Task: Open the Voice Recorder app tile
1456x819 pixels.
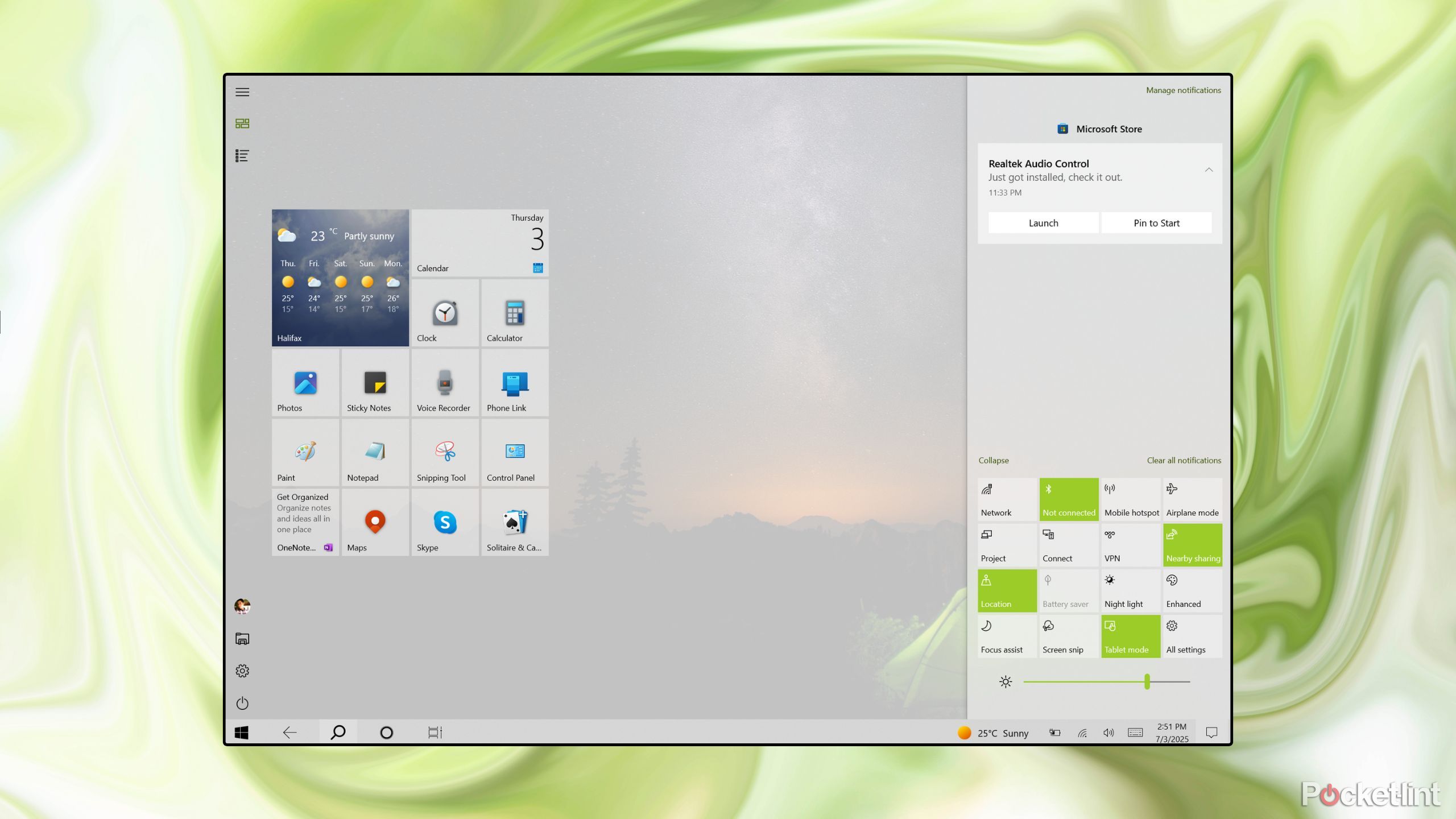Action: click(445, 383)
